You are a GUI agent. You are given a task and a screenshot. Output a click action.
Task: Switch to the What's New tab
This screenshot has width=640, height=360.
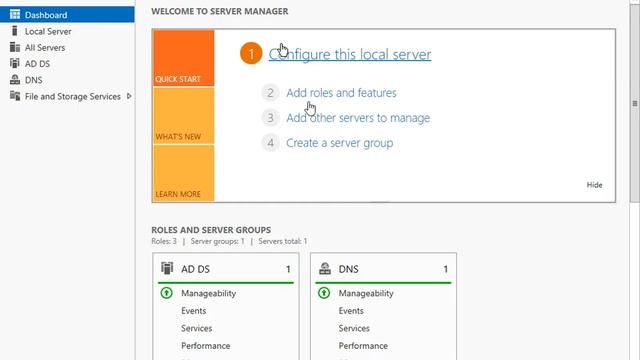tap(184, 116)
